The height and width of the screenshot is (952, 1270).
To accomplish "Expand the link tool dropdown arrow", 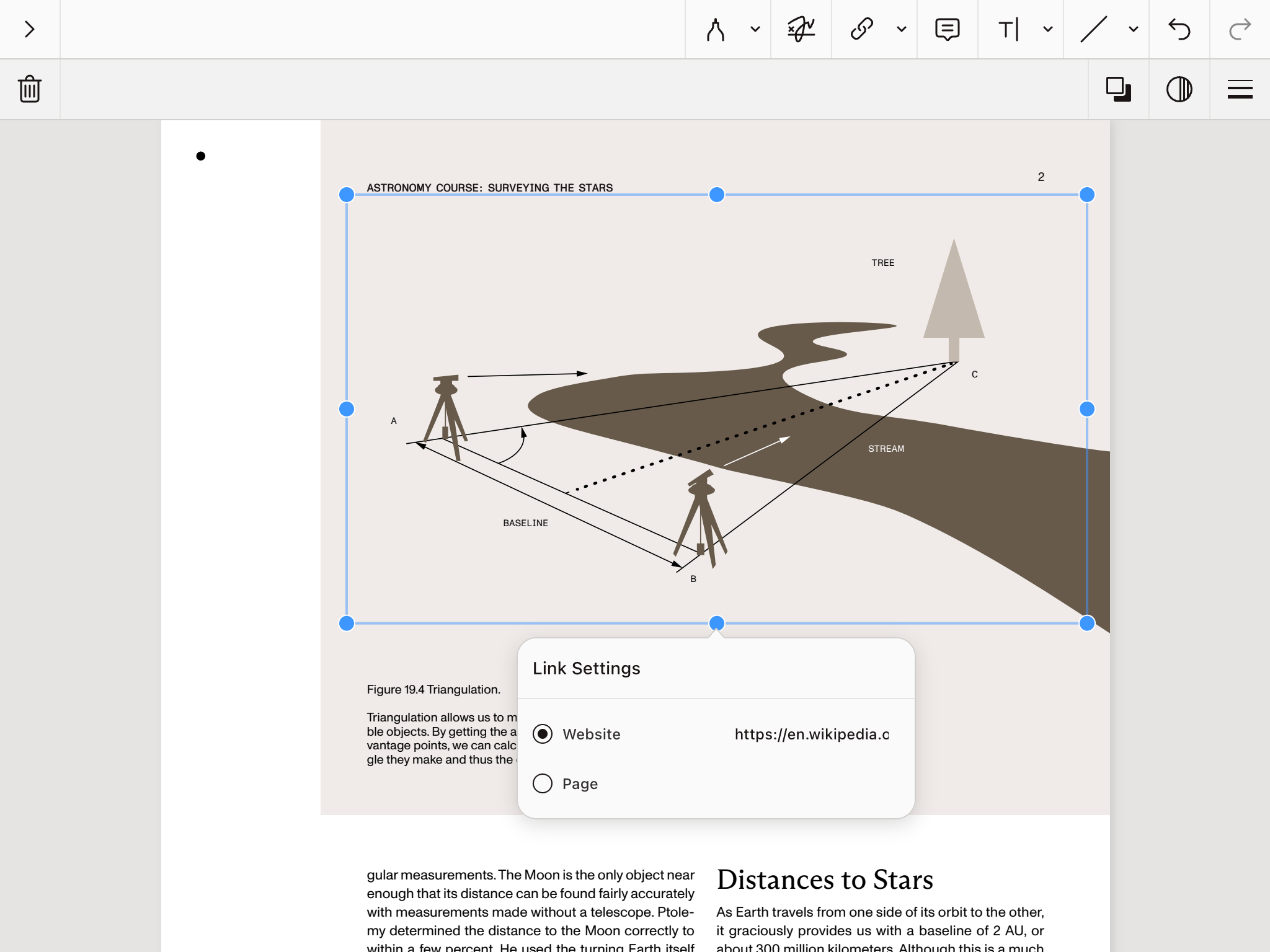I will point(902,29).
